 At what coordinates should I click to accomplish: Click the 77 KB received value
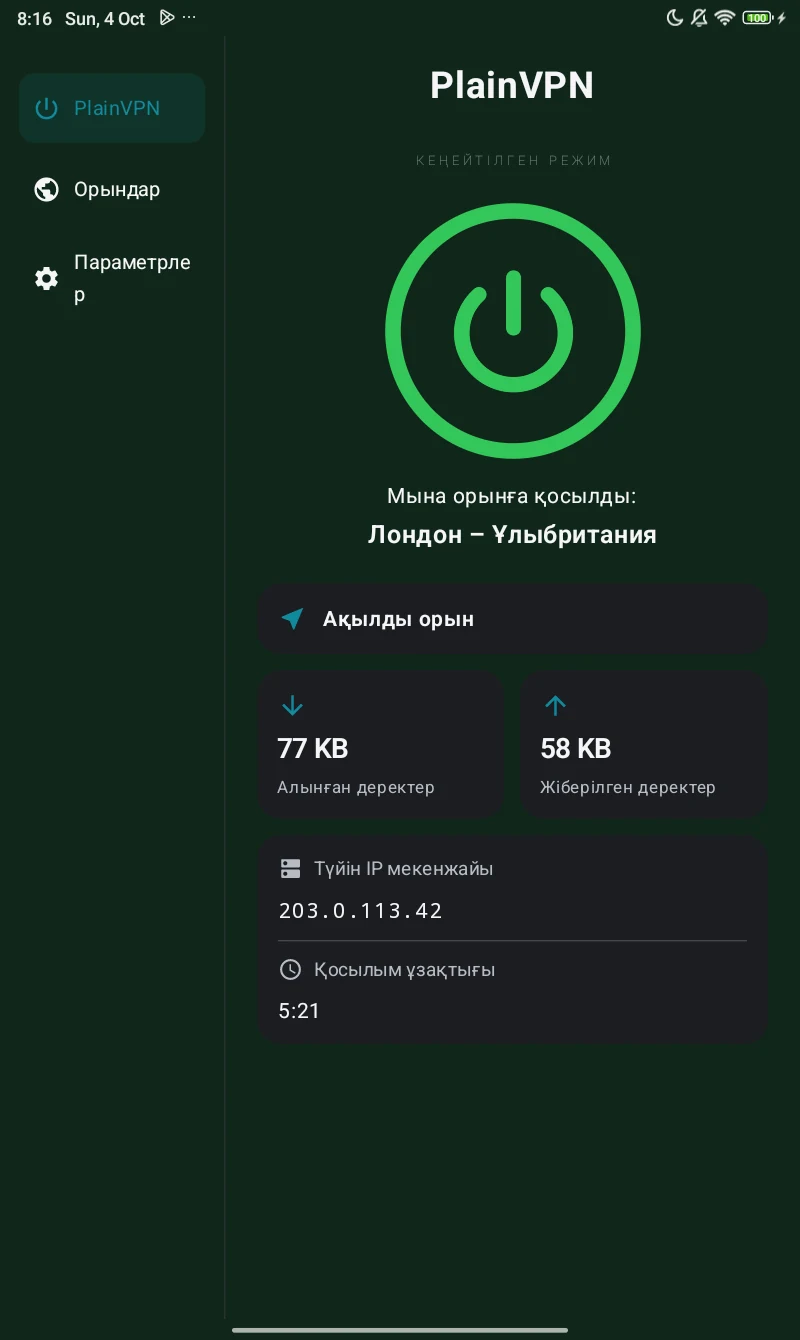tap(313, 748)
